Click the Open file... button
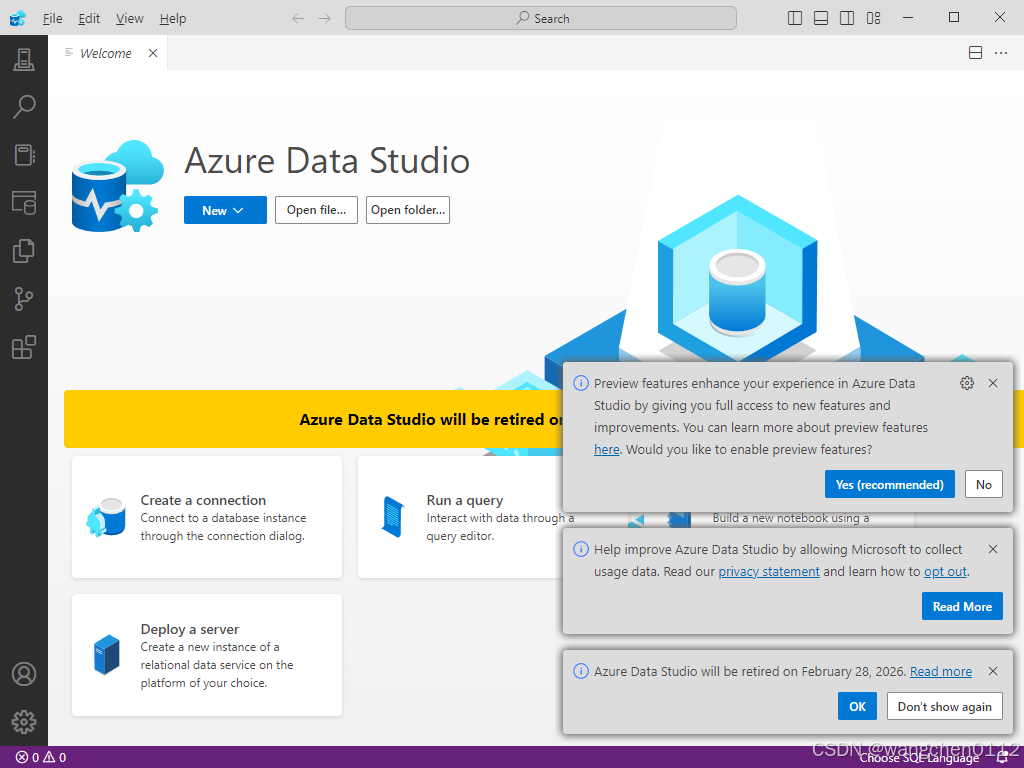Viewport: 1024px width, 768px height. tap(316, 210)
